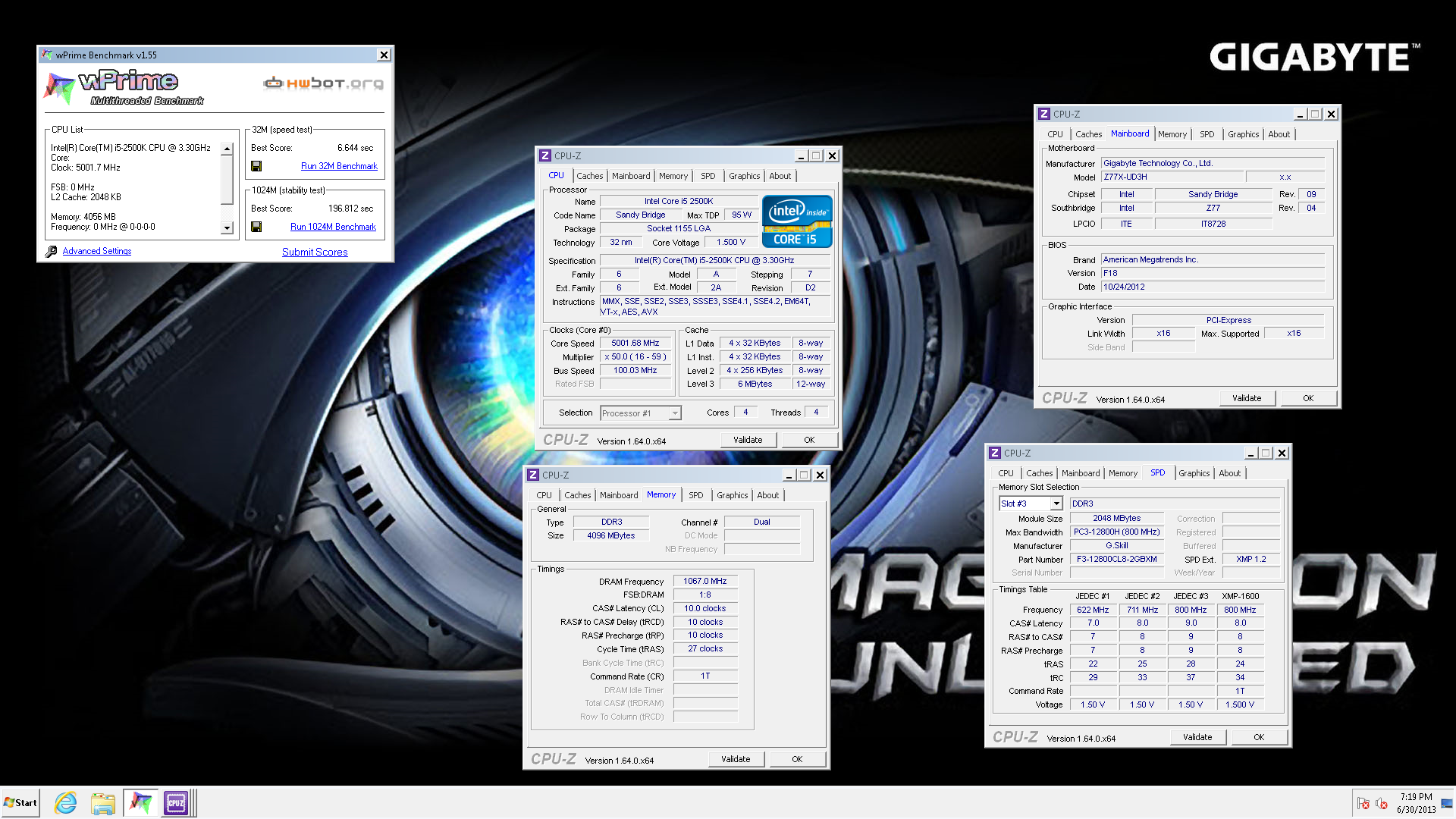The image size is (1456, 819).
Task: Click the CAS# Latency 10.0 clocks field
Action: [705, 609]
